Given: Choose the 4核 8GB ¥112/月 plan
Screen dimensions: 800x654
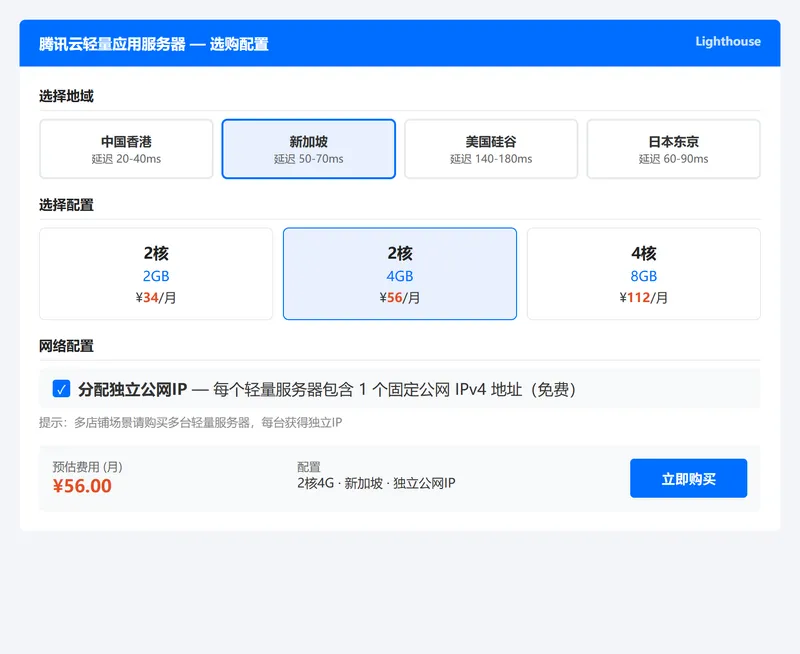Looking at the screenshot, I should [644, 274].
